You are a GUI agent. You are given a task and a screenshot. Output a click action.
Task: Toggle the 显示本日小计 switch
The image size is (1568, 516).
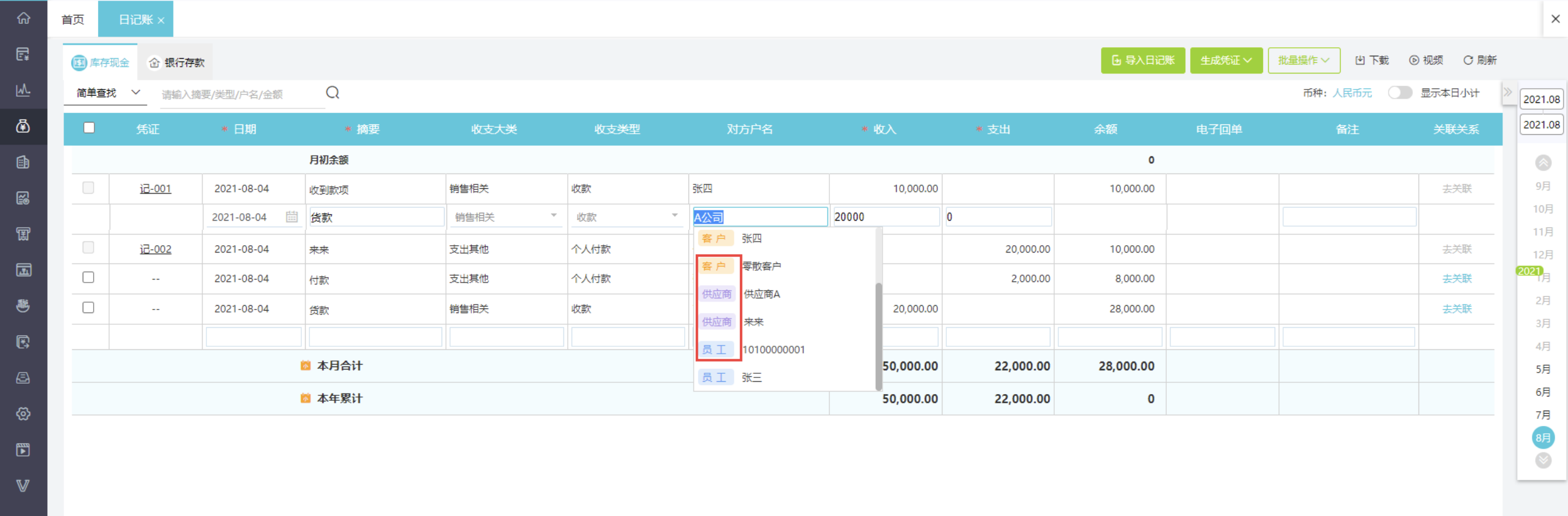point(1400,93)
